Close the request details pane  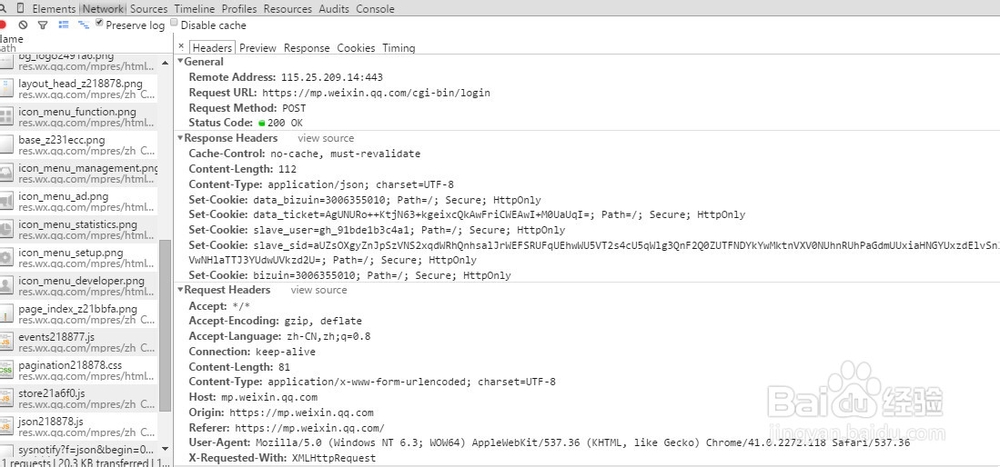click(181, 47)
